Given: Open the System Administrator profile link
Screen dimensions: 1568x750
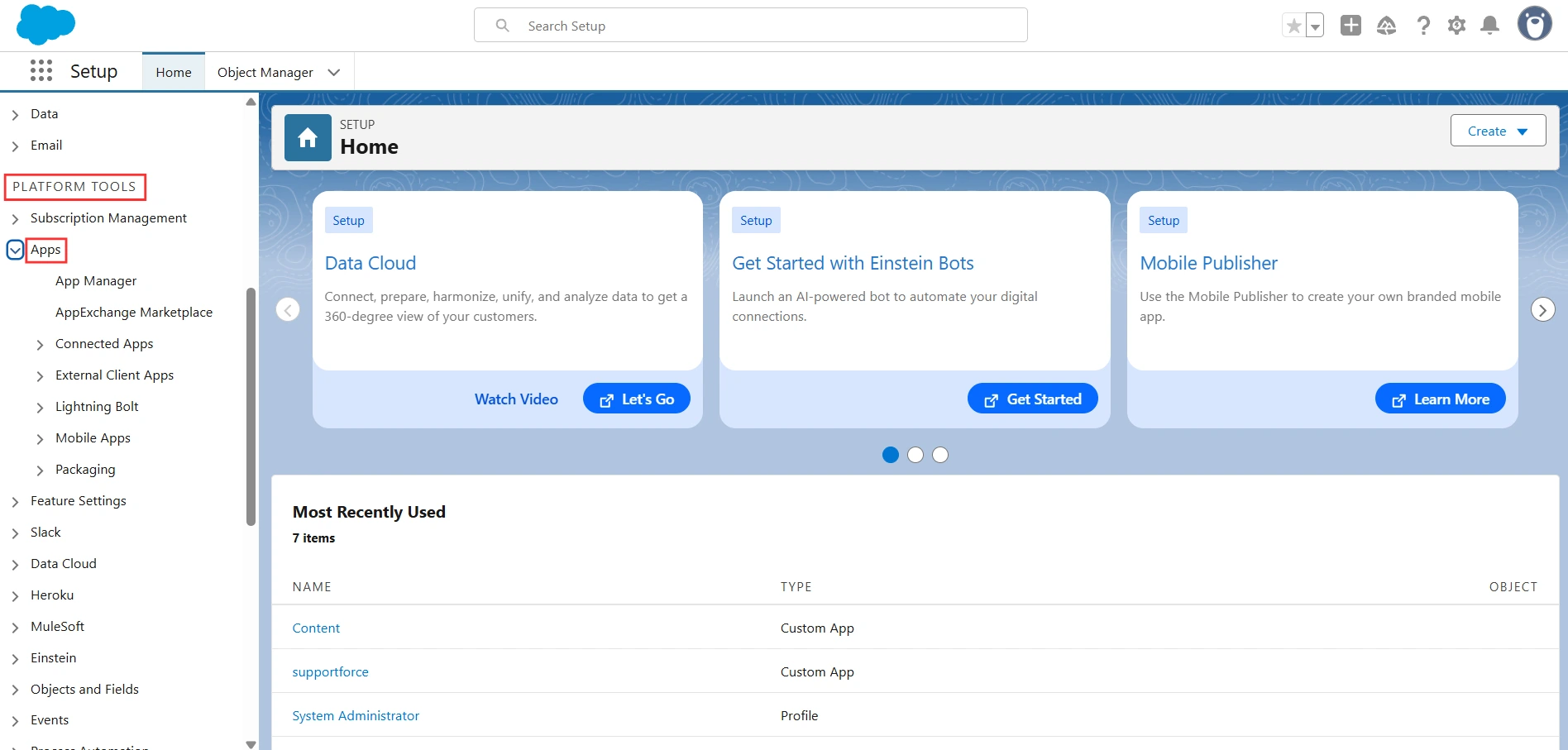Looking at the screenshot, I should tap(356, 715).
